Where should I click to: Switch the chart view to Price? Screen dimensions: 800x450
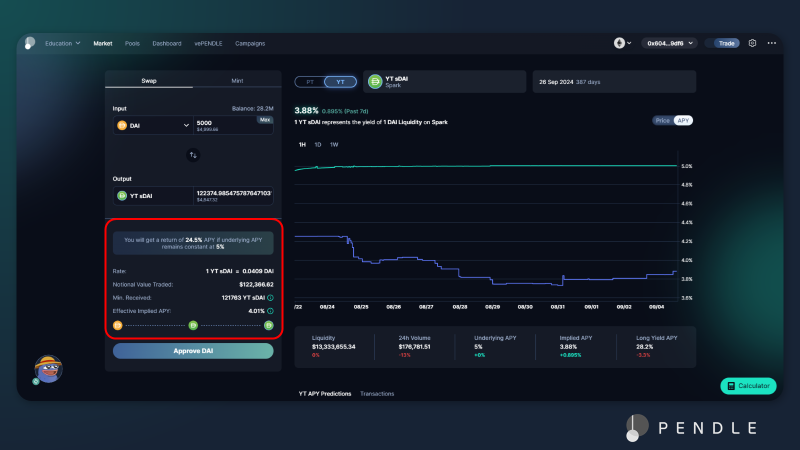[x=662, y=120]
